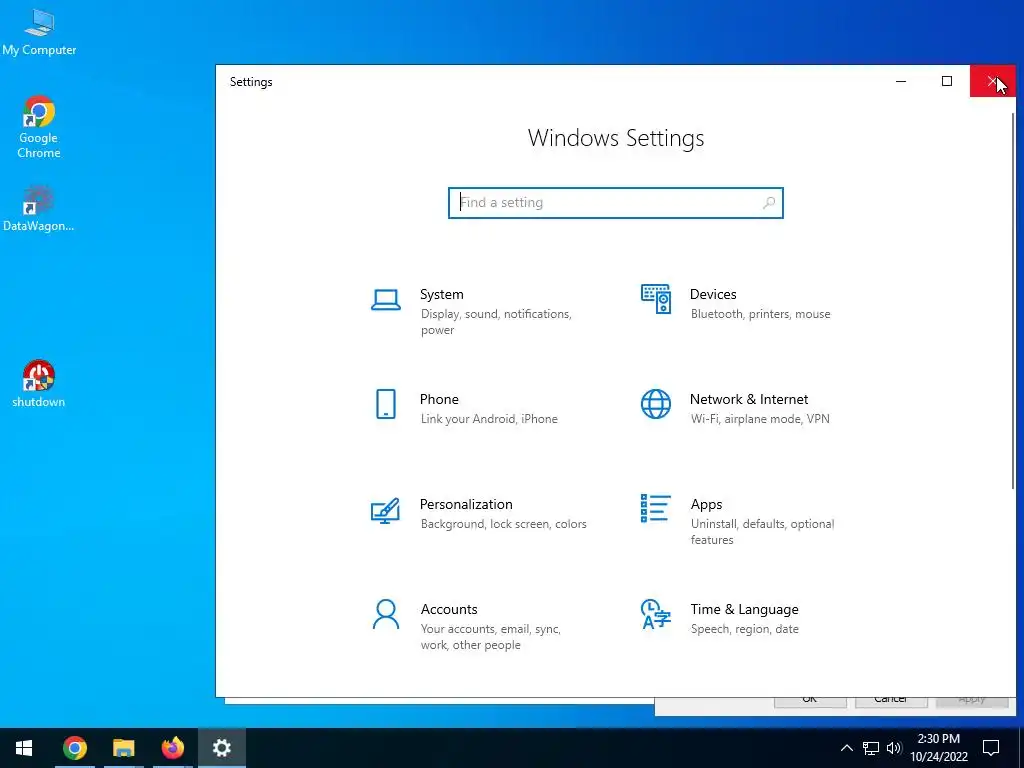Image resolution: width=1024 pixels, height=768 pixels.
Task: Click the Settings window vertical scrollbar
Action: (x=1013, y=300)
